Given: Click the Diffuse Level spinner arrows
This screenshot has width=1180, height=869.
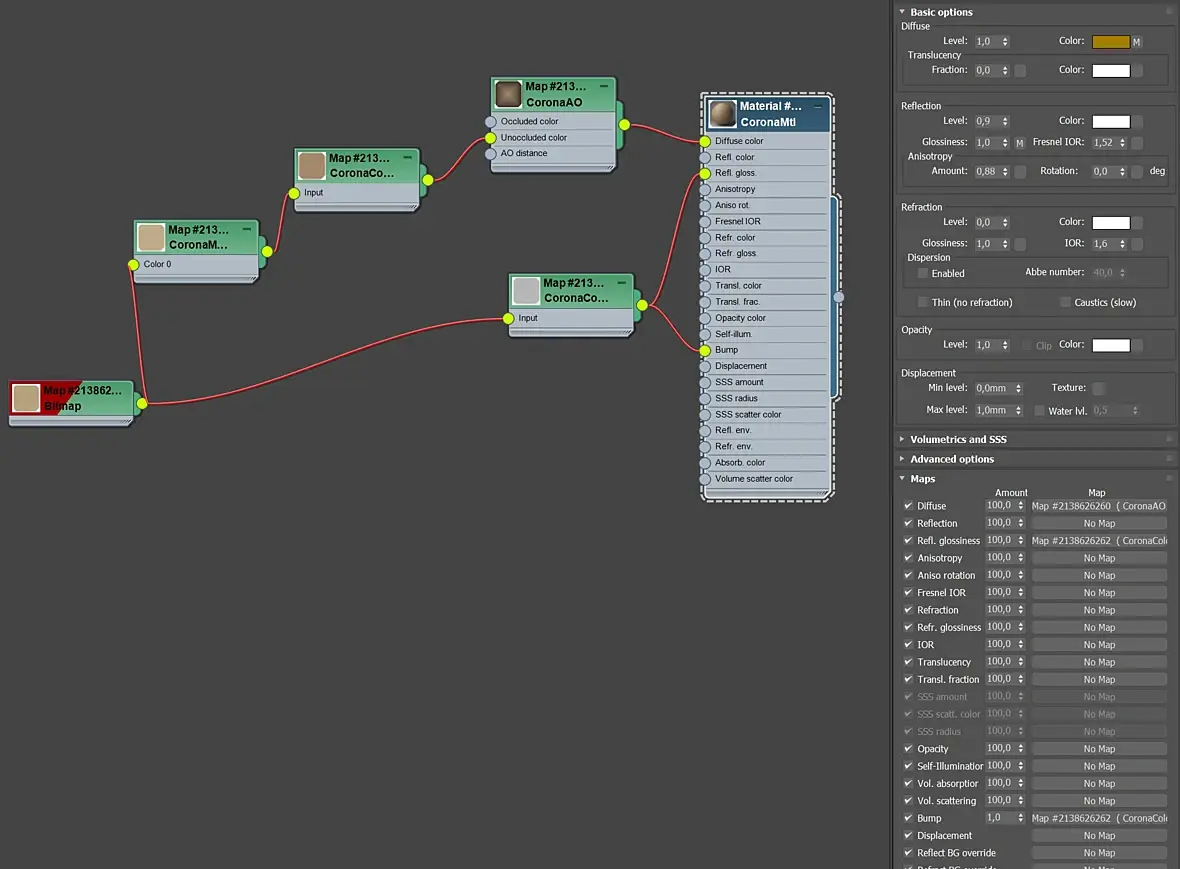Looking at the screenshot, I should pos(1005,42).
